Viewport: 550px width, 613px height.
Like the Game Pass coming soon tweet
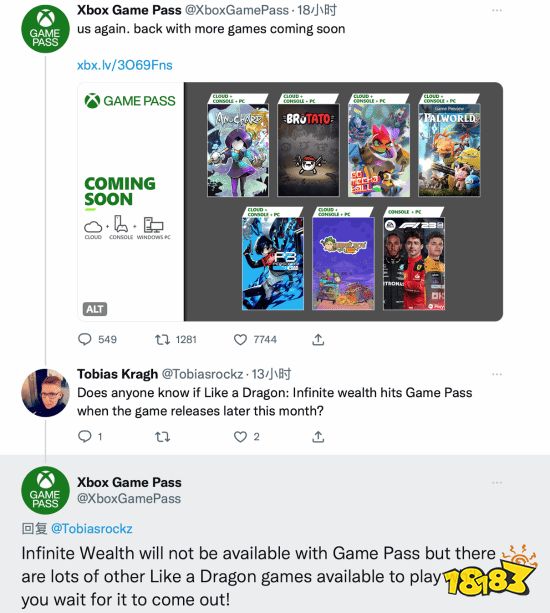[240, 339]
